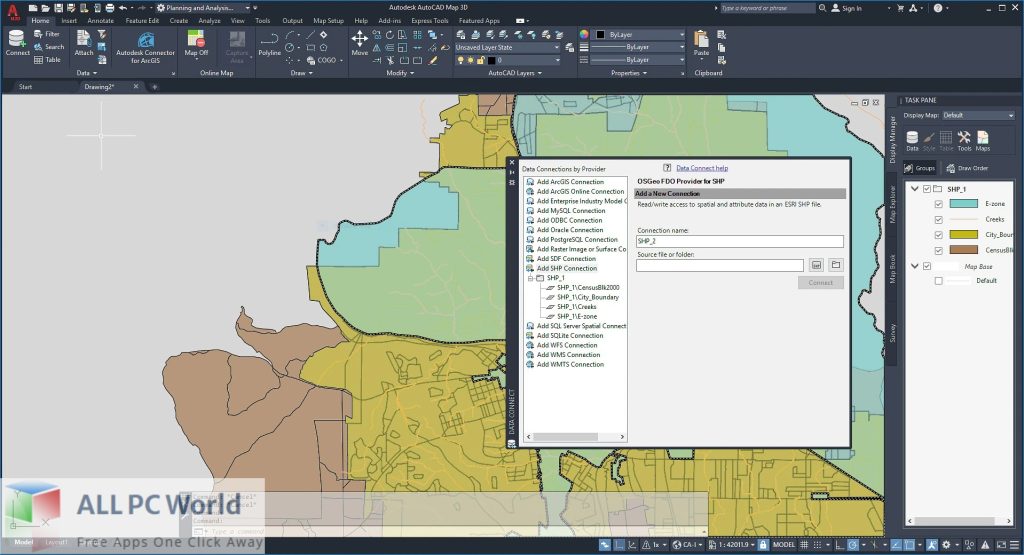
Task: Click the Connect button in Data Connect
Action: [821, 283]
